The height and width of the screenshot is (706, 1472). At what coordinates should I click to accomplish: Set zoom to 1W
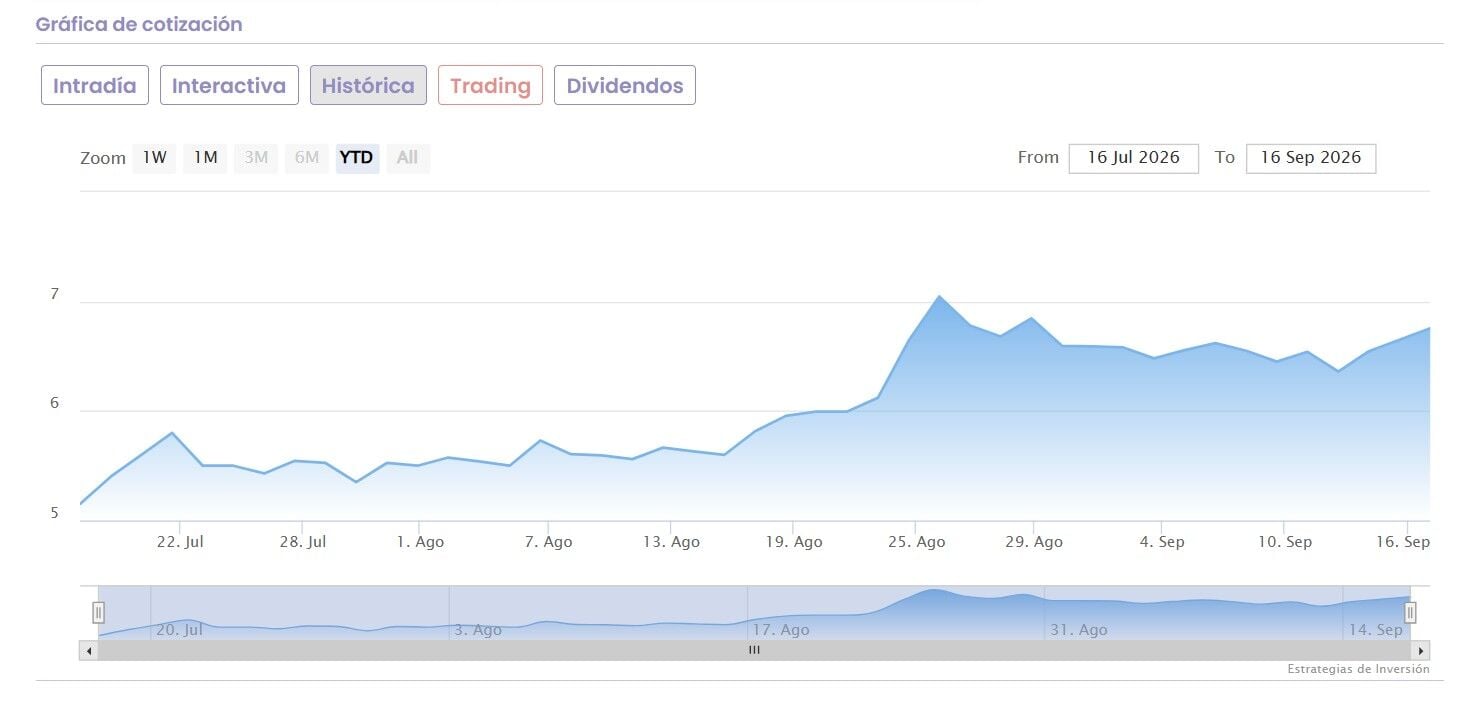pos(154,158)
